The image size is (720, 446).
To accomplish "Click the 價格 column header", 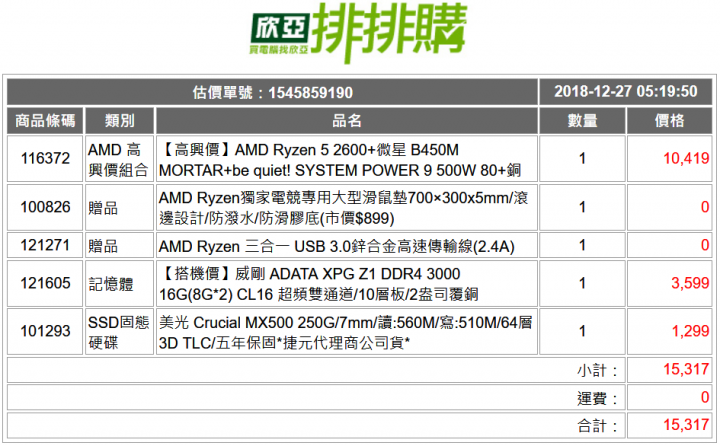I will click(669, 121).
